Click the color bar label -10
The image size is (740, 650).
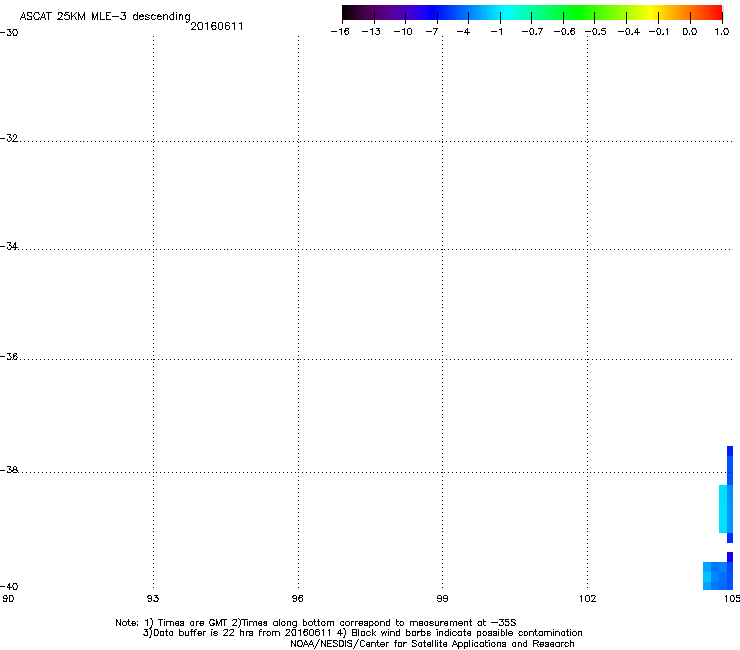pyautogui.click(x=403, y=32)
